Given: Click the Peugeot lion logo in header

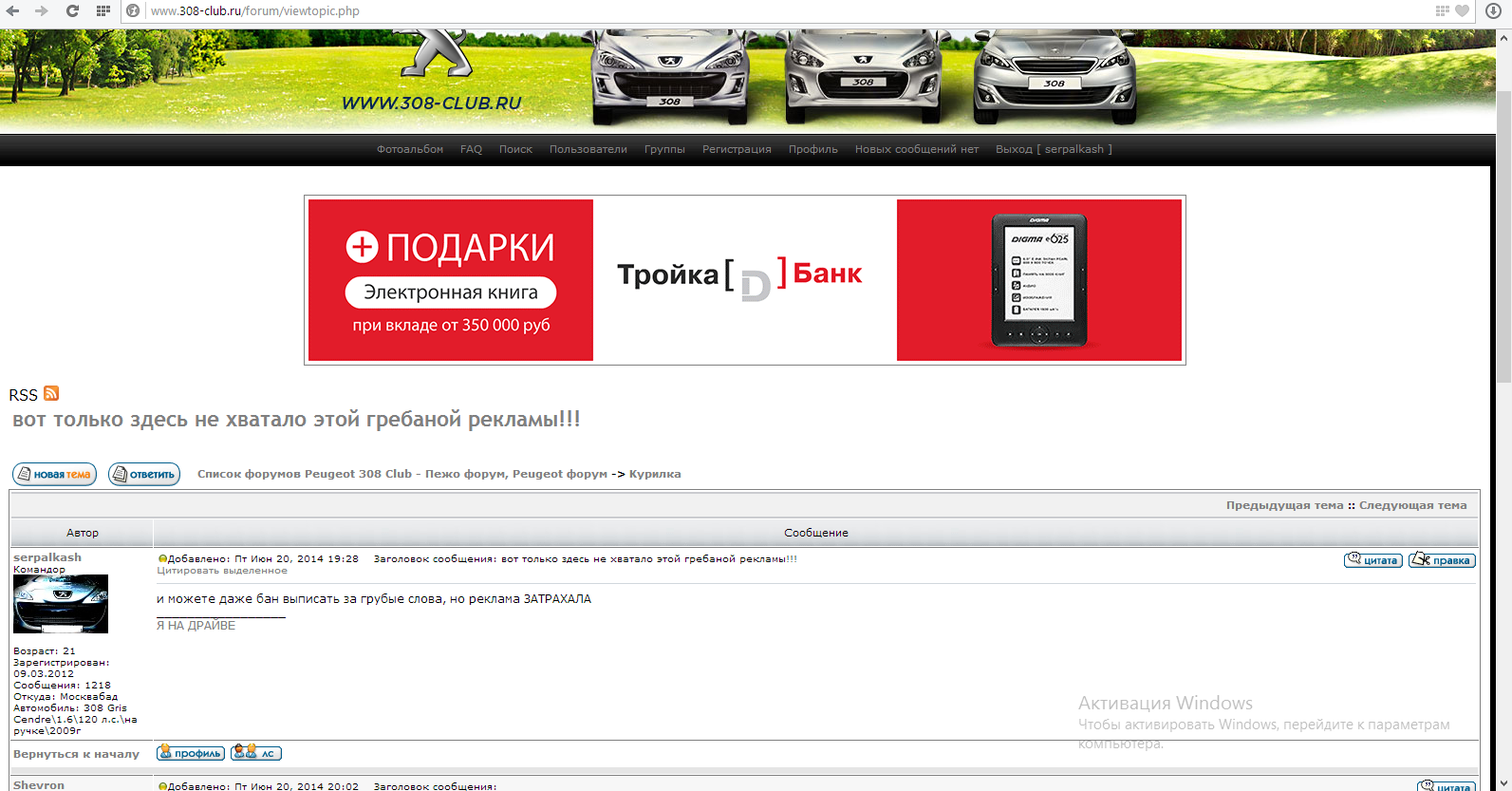Looking at the screenshot, I should coord(437,53).
